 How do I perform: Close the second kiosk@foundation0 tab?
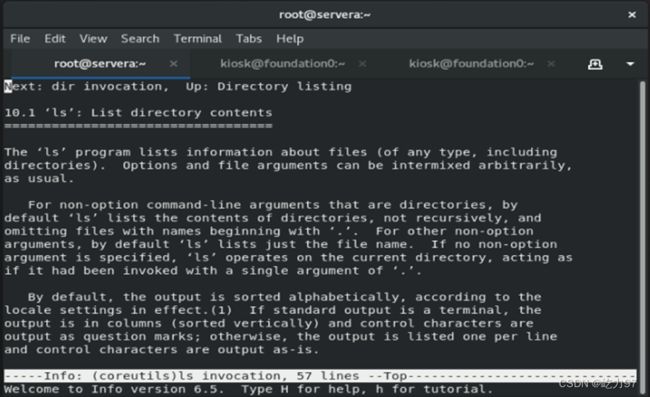pos(551,64)
